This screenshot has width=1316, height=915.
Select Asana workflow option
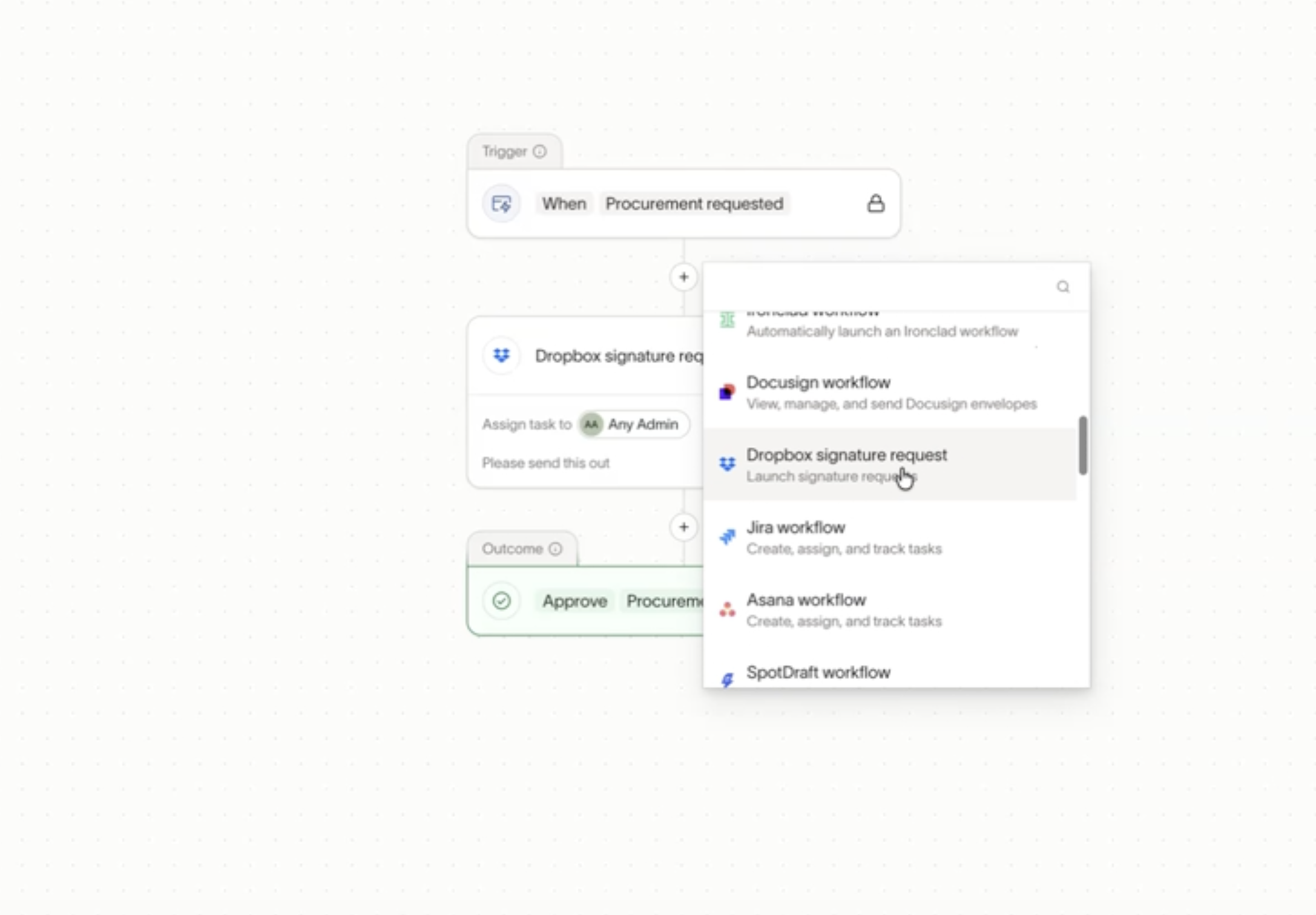890,609
